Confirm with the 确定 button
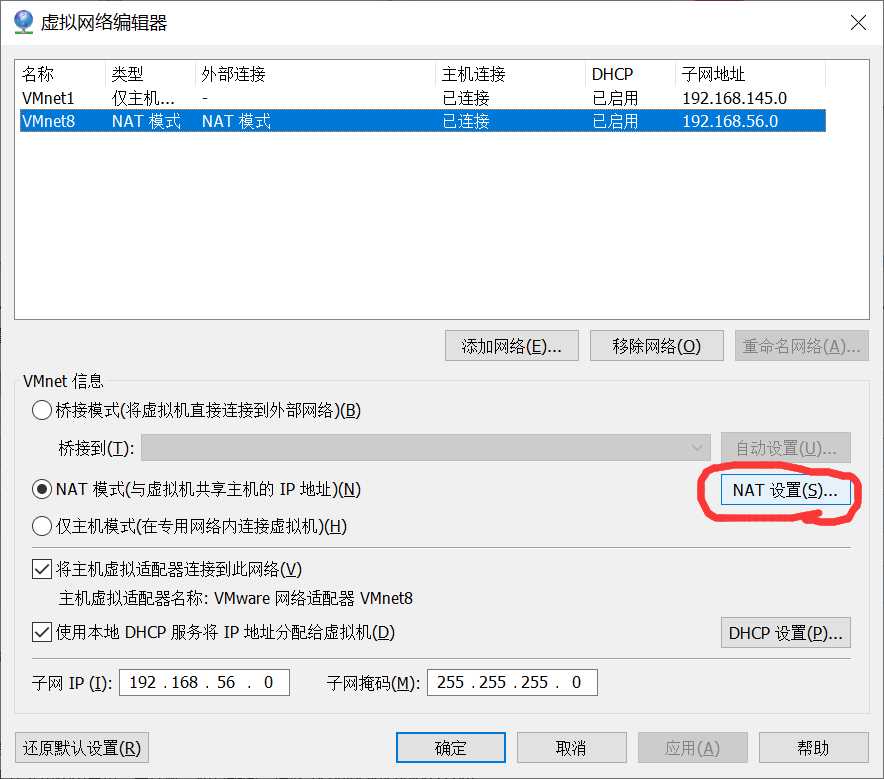Screen dimensions: 884x779 pyautogui.click(x=450, y=748)
